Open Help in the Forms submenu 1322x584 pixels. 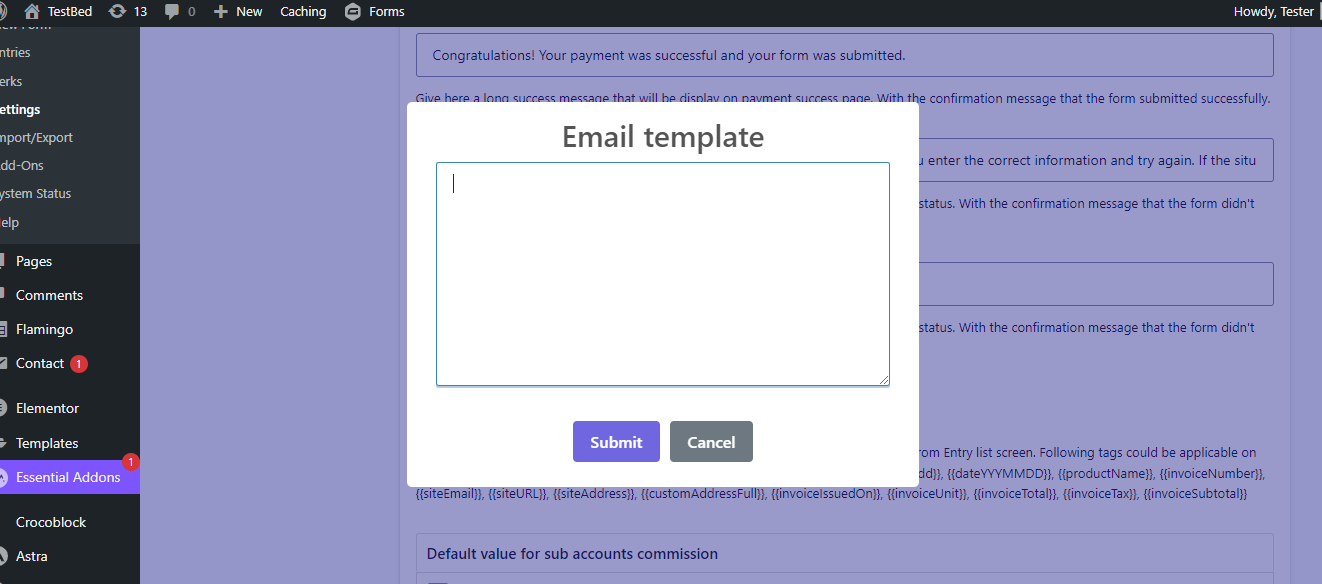coord(10,223)
